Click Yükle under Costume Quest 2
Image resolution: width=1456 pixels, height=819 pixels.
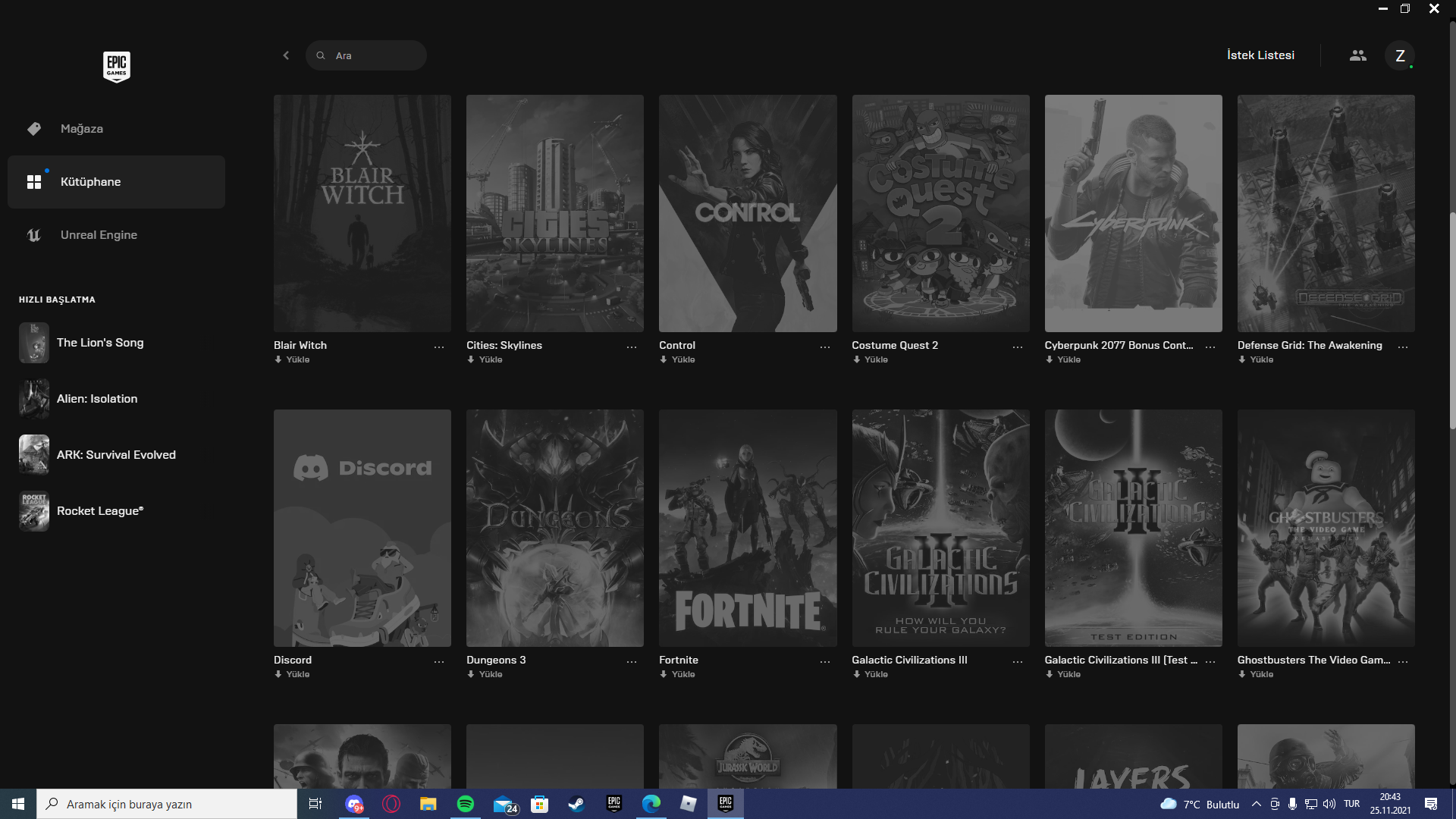[x=870, y=359]
